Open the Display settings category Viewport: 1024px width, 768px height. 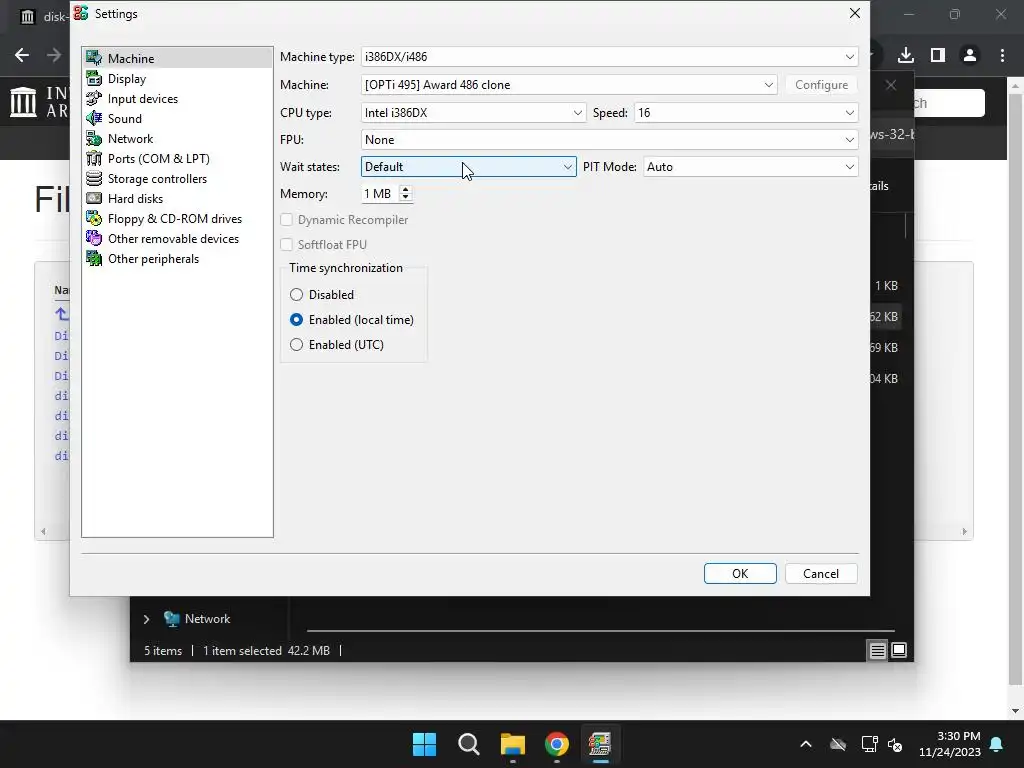tap(127, 78)
